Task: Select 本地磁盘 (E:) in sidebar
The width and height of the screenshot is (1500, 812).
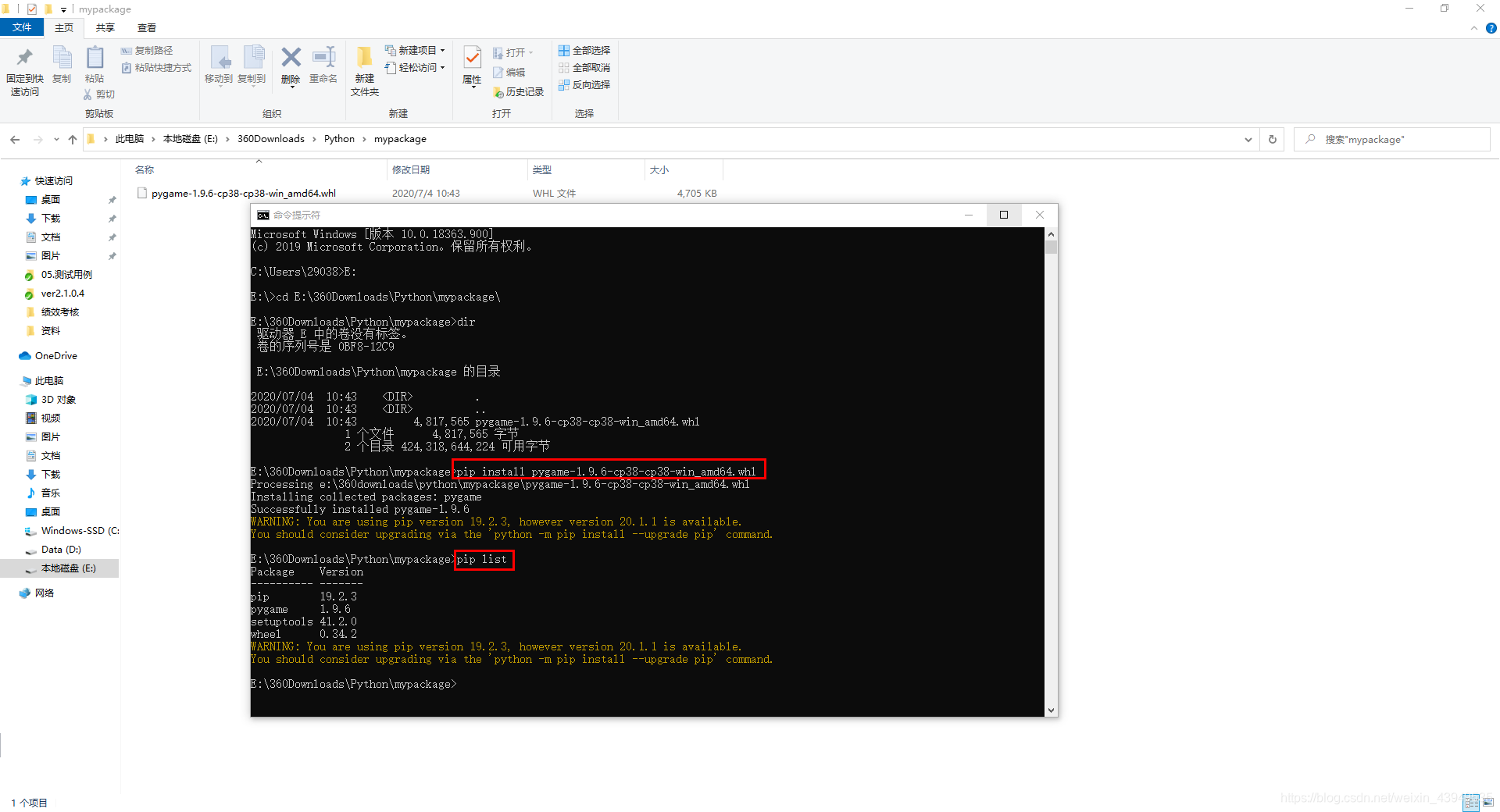Action: pos(59,568)
